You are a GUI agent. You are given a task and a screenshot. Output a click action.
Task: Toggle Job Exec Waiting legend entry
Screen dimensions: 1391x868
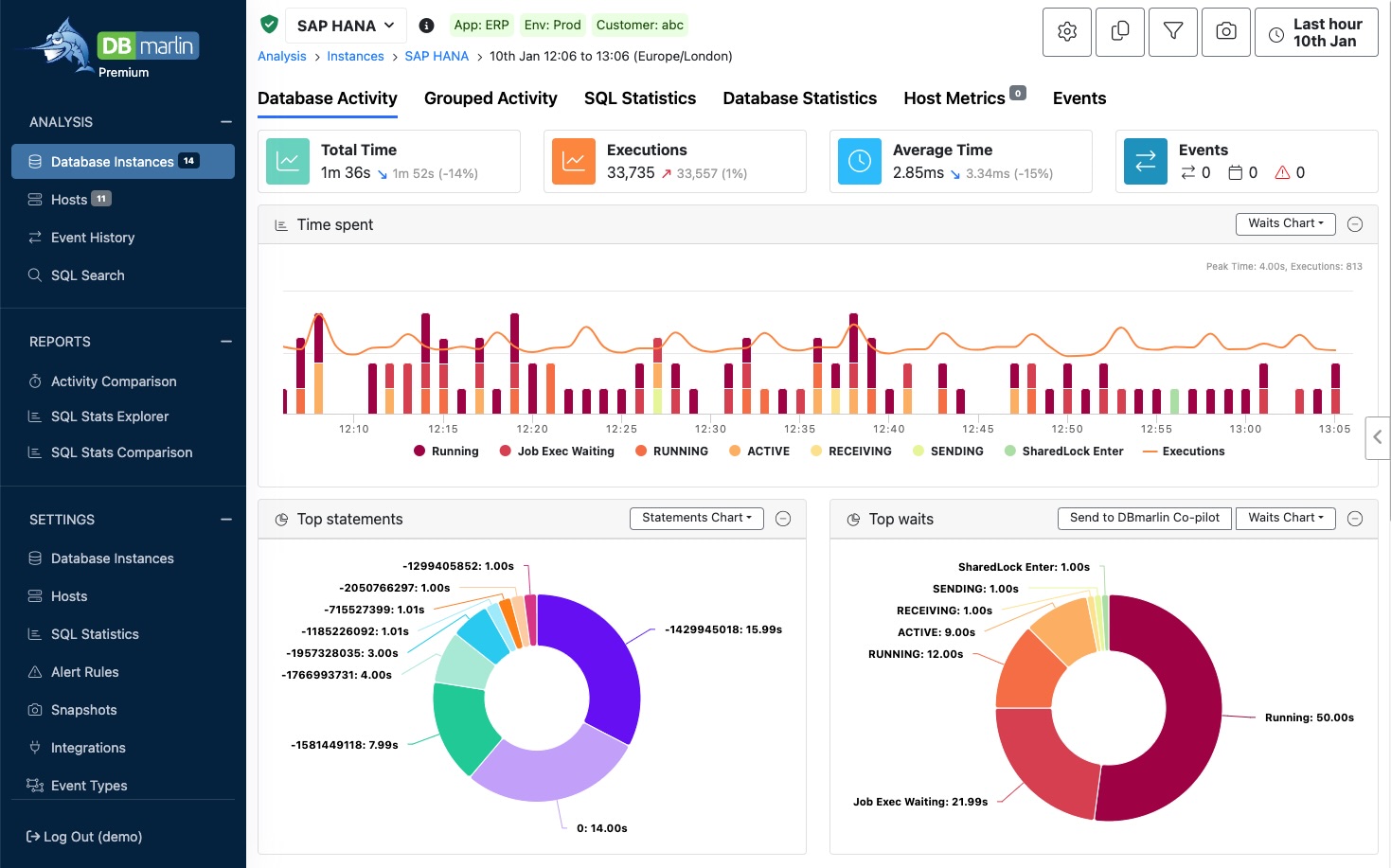point(557,452)
